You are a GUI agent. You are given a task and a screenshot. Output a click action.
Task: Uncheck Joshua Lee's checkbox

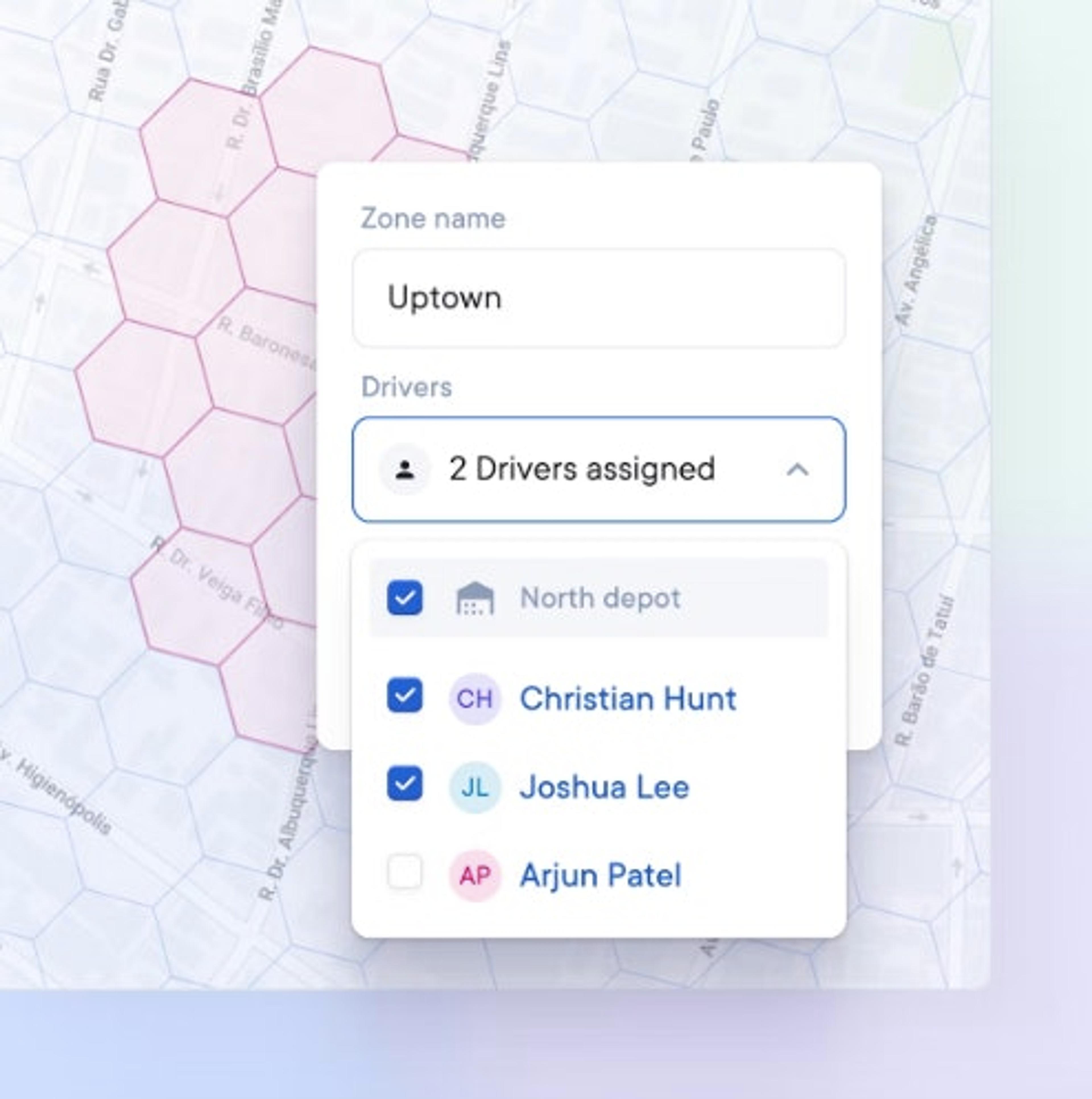[x=405, y=783]
